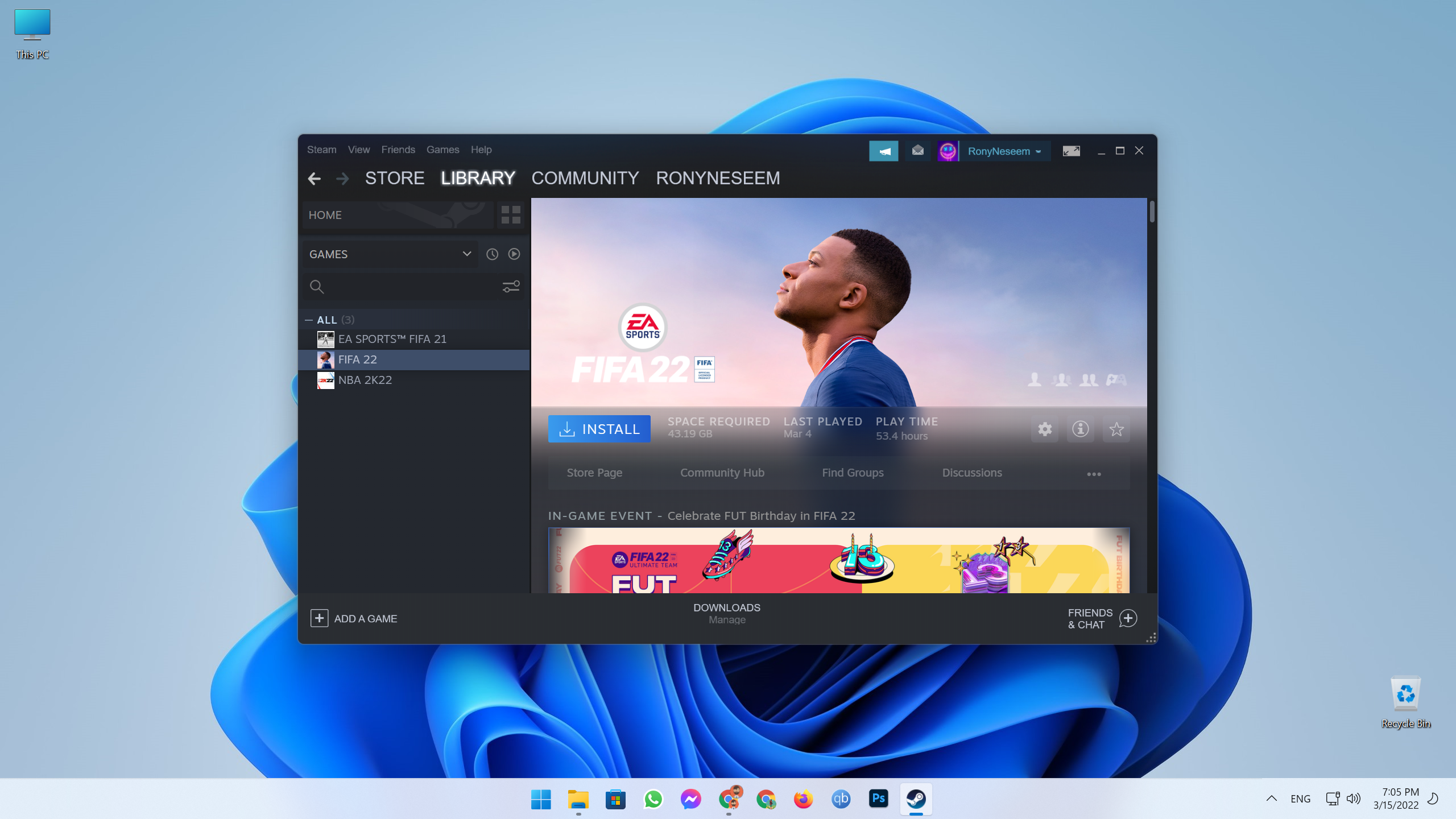Open qBittorrent from the taskbar
Viewport: 1456px width, 819px height.
tap(841, 799)
